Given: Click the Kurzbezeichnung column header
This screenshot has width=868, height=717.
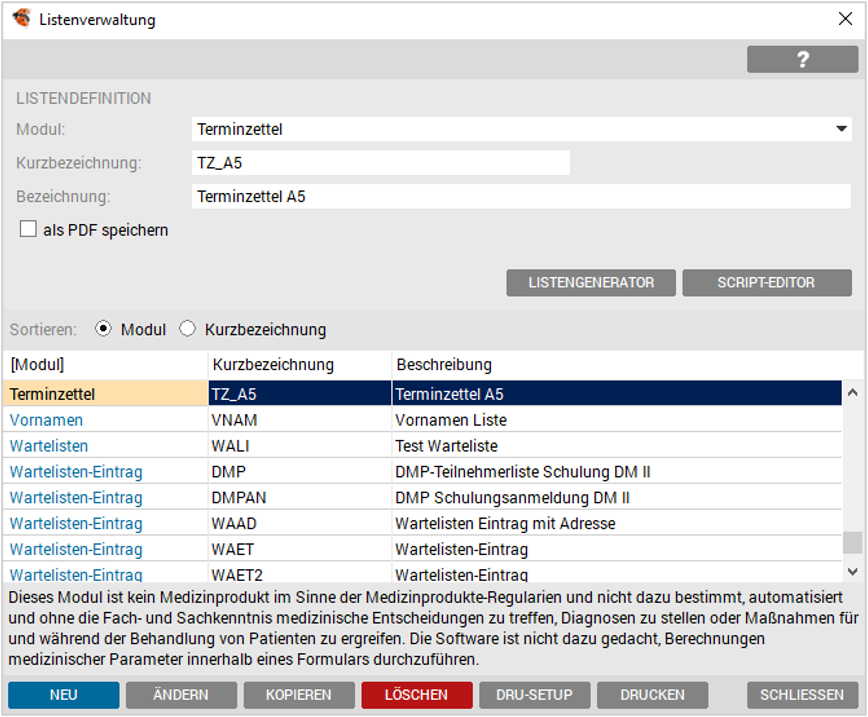Looking at the screenshot, I should [x=299, y=365].
